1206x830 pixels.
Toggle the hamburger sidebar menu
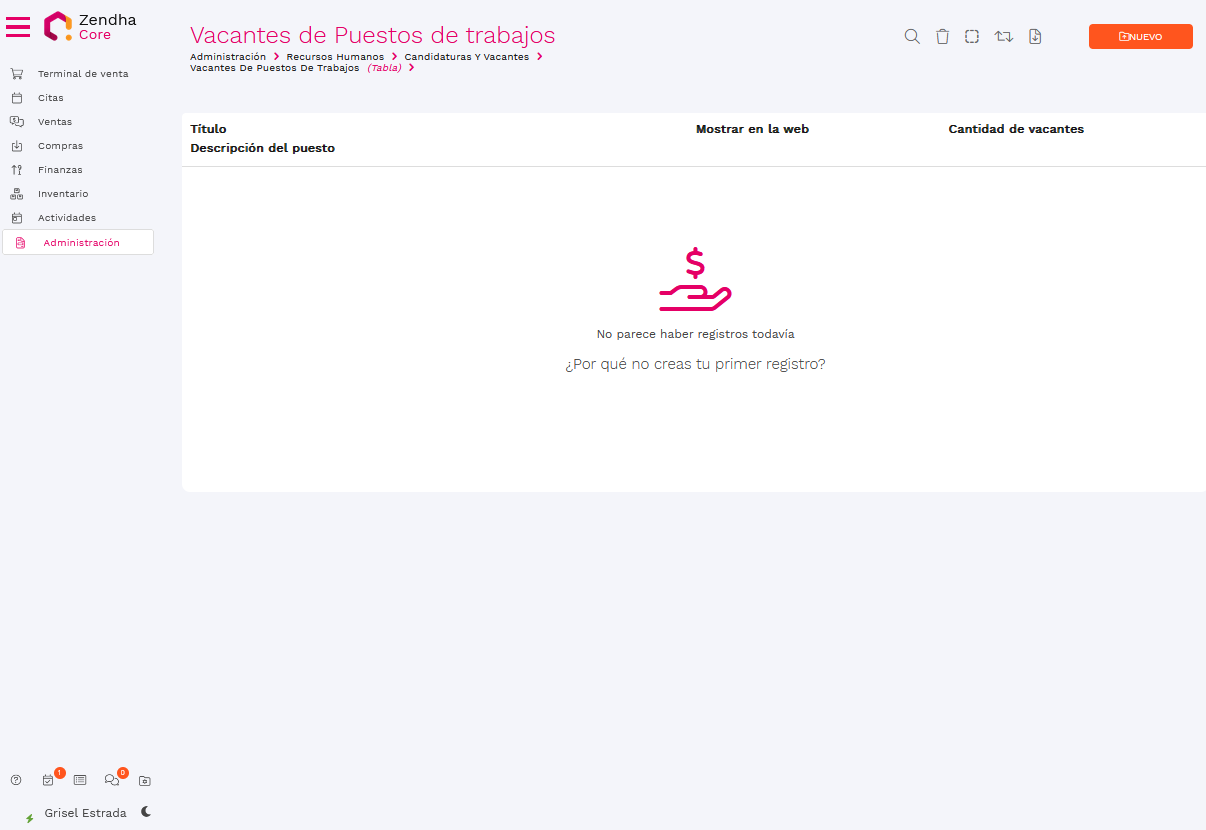[18, 27]
